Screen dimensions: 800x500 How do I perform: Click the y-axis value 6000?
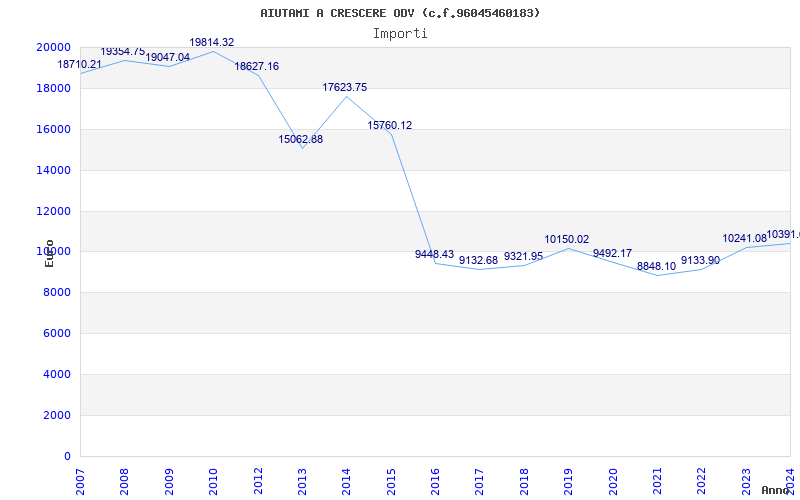(x=57, y=333)
